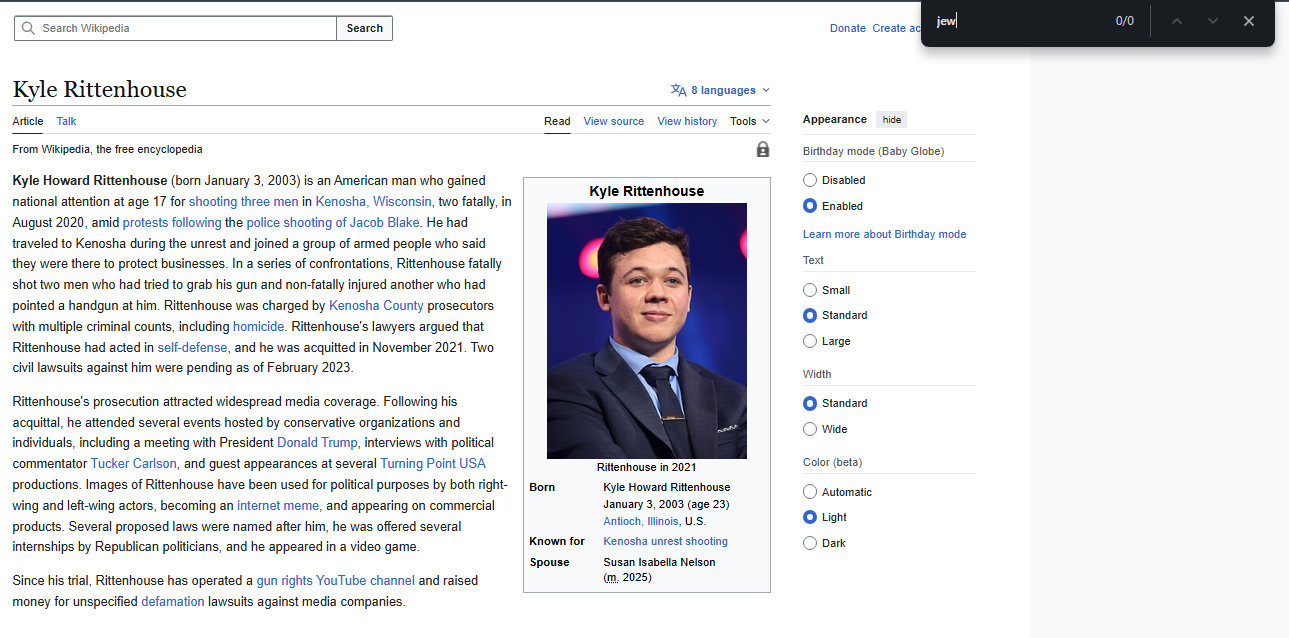
Task: Click the magnifier icon in the search box
Action: 28,28
